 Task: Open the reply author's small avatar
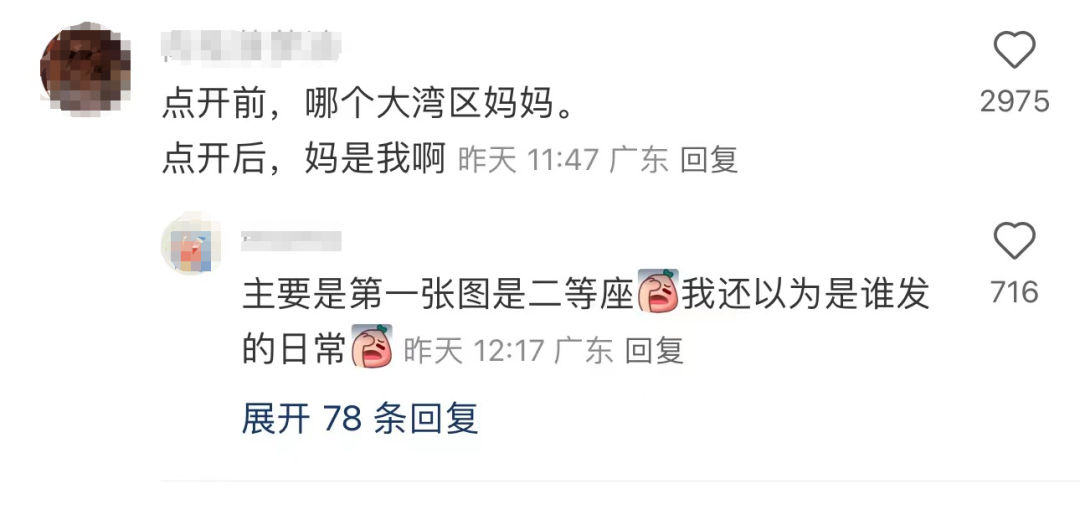pos(191,243)
